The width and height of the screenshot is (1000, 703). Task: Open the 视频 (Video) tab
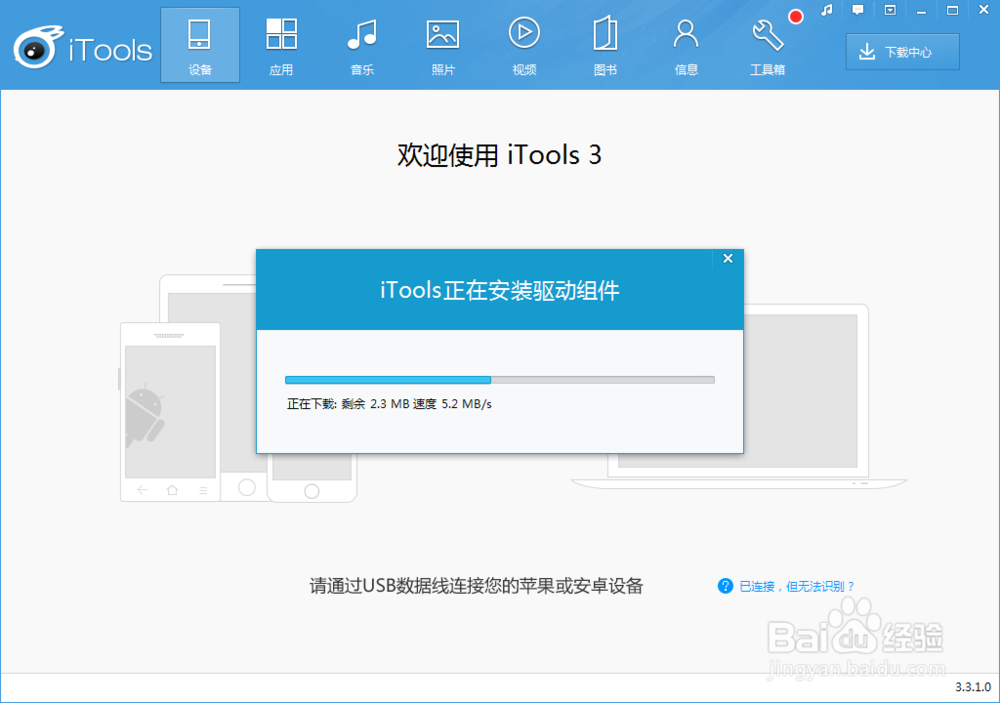click(x=524, y=47)
